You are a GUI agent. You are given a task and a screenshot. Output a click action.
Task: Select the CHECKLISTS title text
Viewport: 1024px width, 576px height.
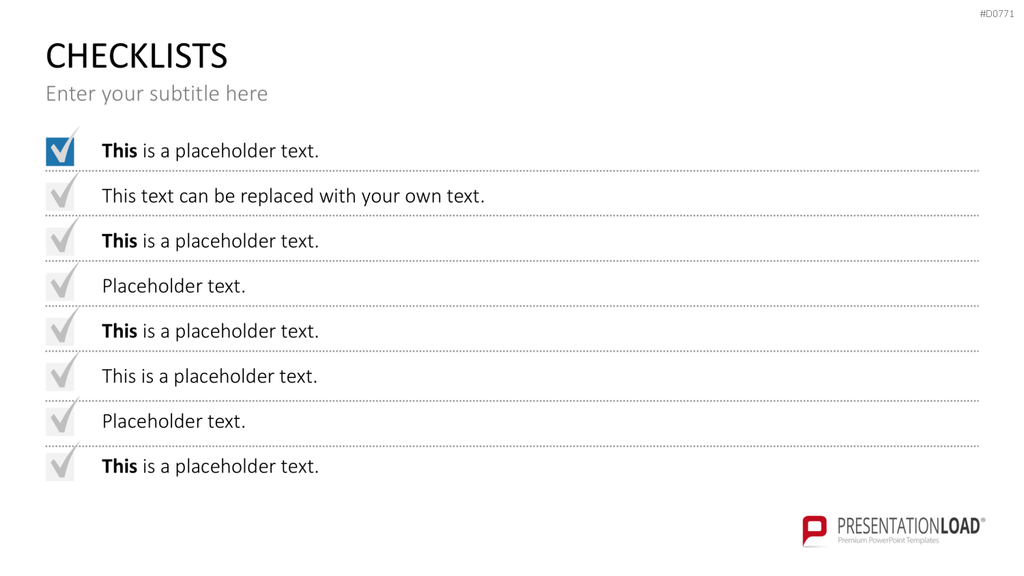136,56
